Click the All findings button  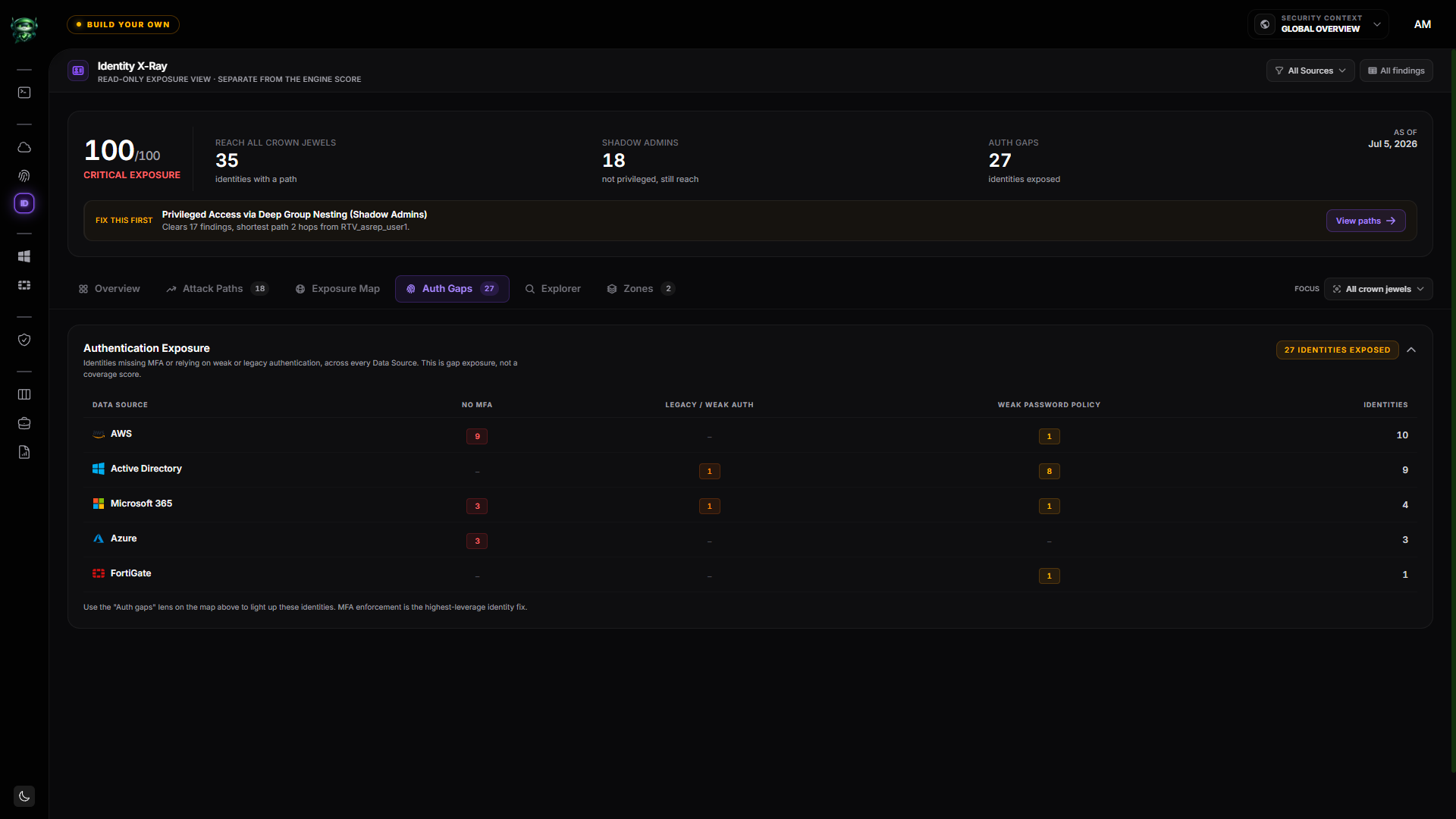(x=1396, y=71)
